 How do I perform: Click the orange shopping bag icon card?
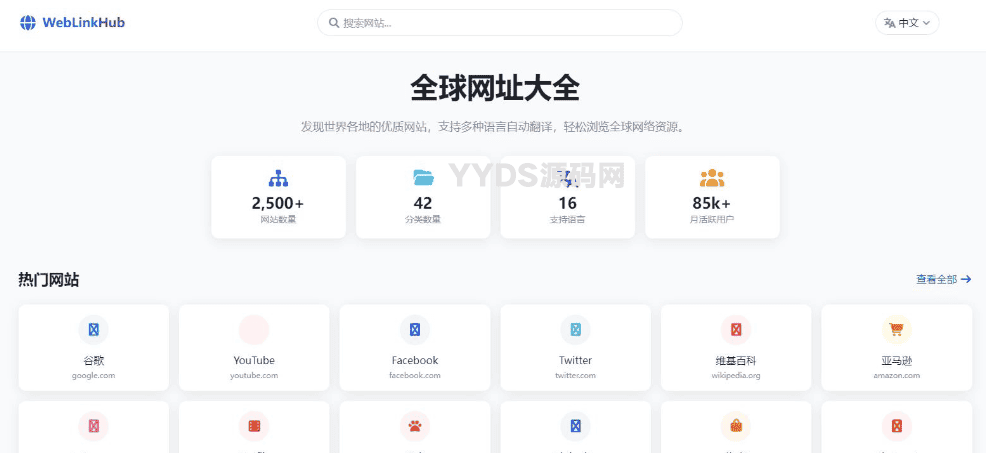point(736,427)
